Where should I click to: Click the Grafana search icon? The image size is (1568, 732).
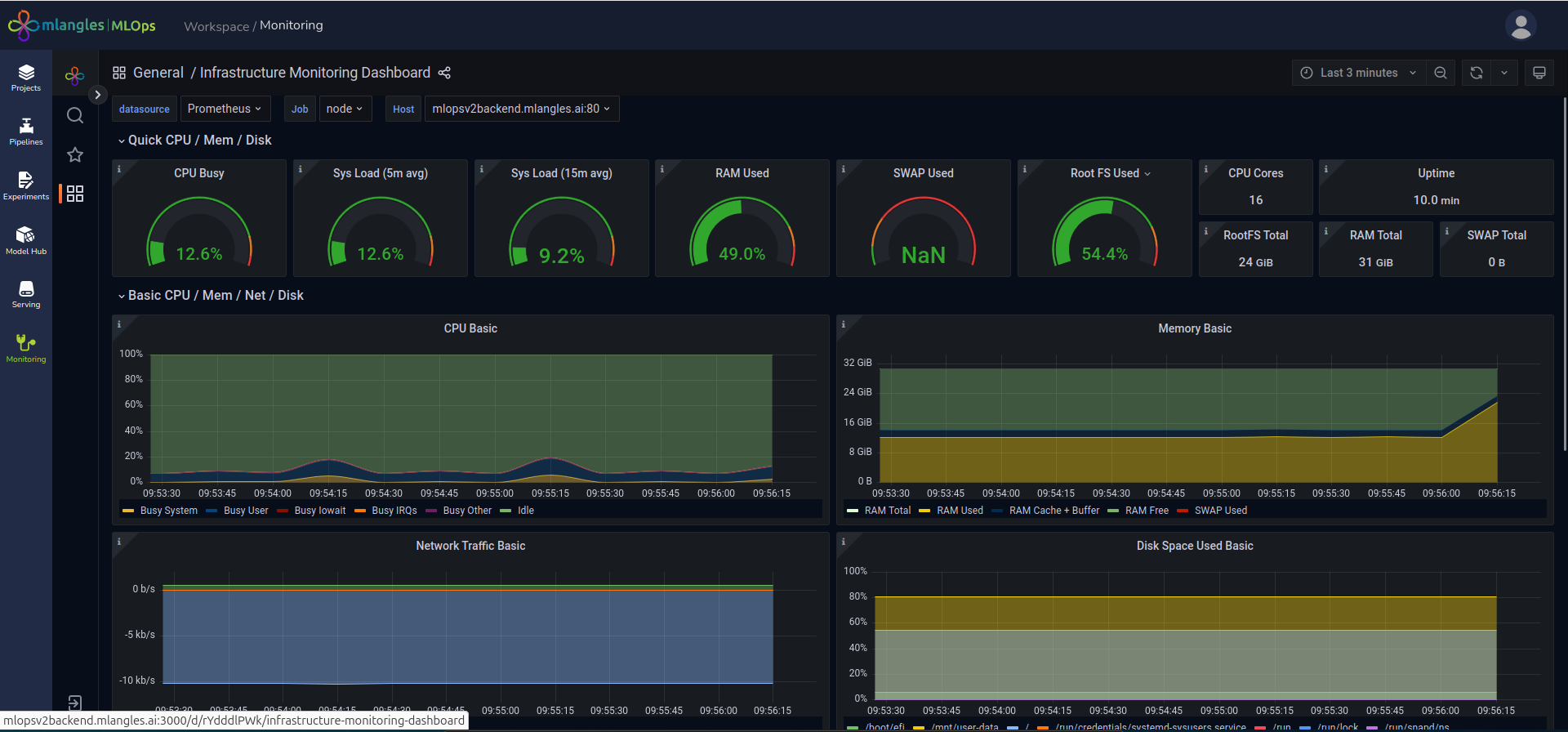tap(75, 115)
